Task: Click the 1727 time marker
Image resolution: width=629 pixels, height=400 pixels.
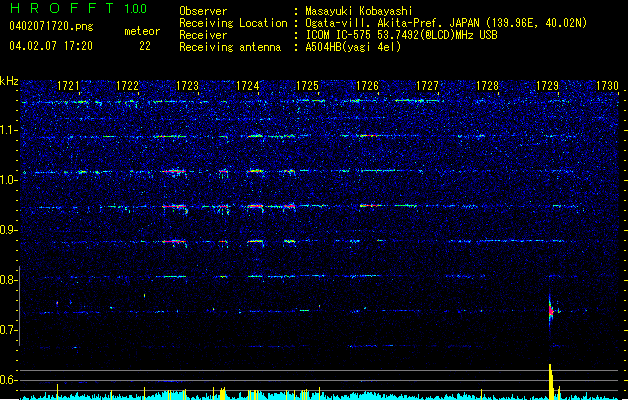Action: point(427,86)
